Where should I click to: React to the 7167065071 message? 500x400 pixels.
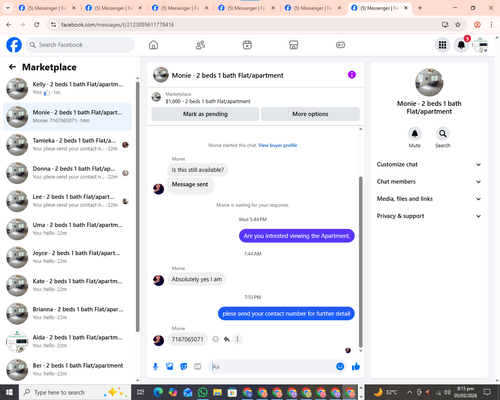216,339
